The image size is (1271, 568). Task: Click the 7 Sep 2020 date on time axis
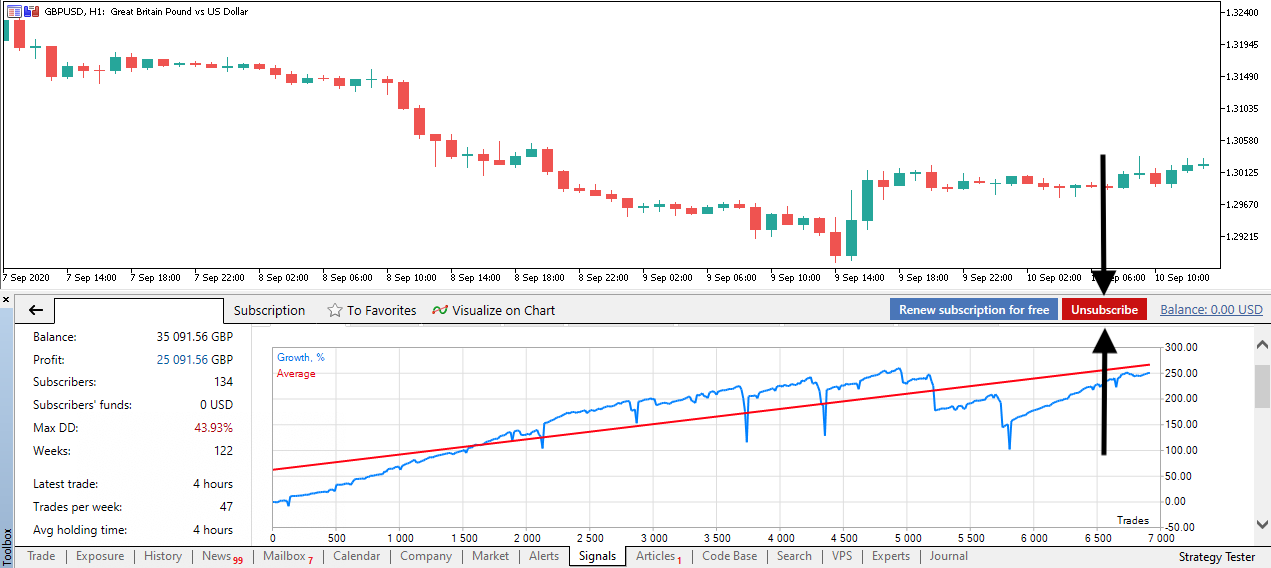26,277
